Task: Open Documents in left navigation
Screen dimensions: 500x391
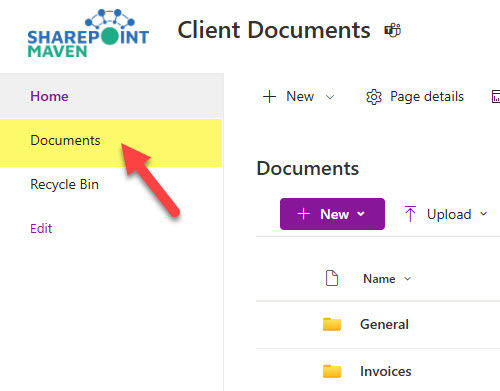Action: 65,140
